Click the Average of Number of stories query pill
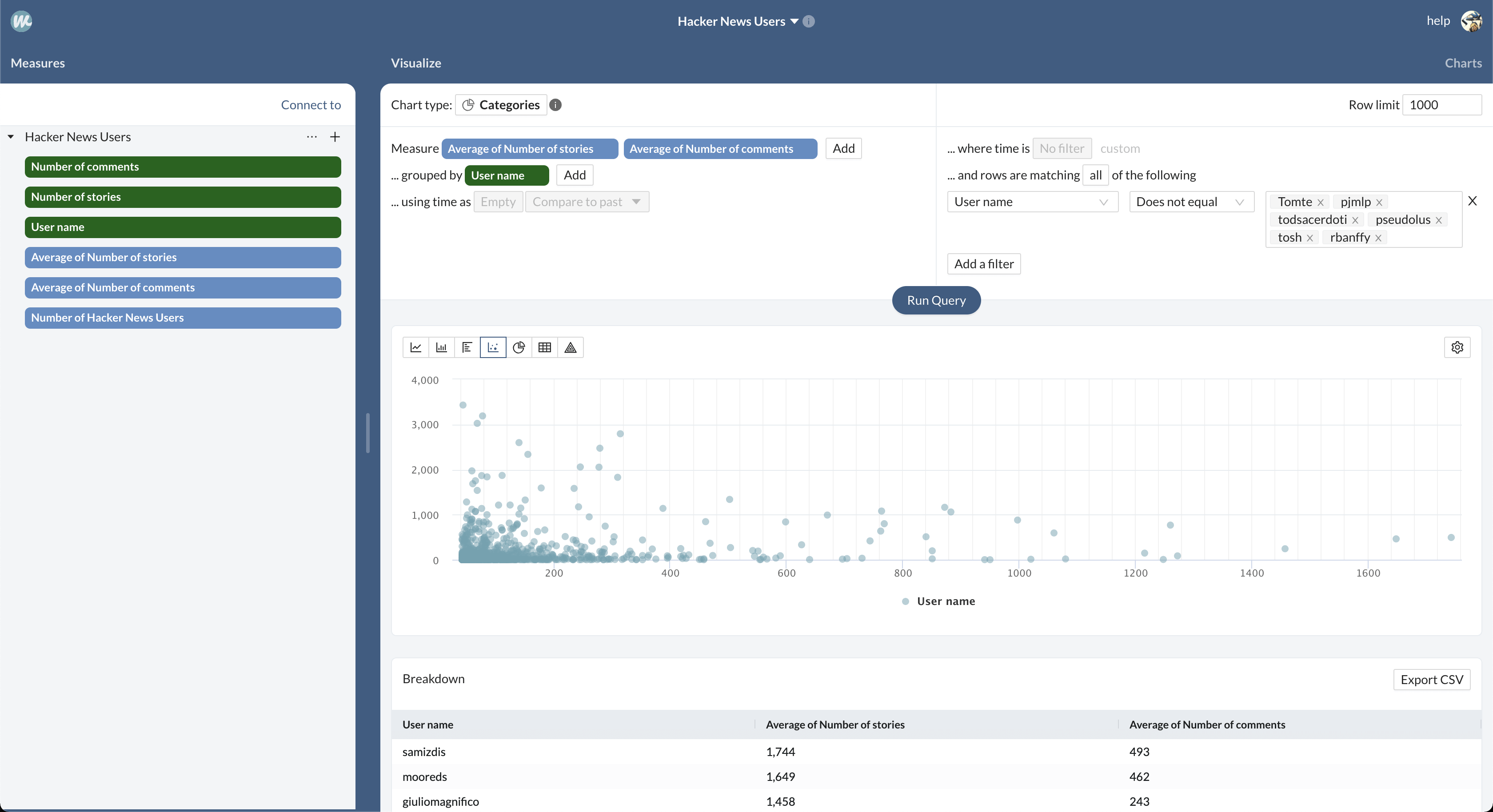The height and width of the screenshot is (812, 1493). click(x=530, y=148)
